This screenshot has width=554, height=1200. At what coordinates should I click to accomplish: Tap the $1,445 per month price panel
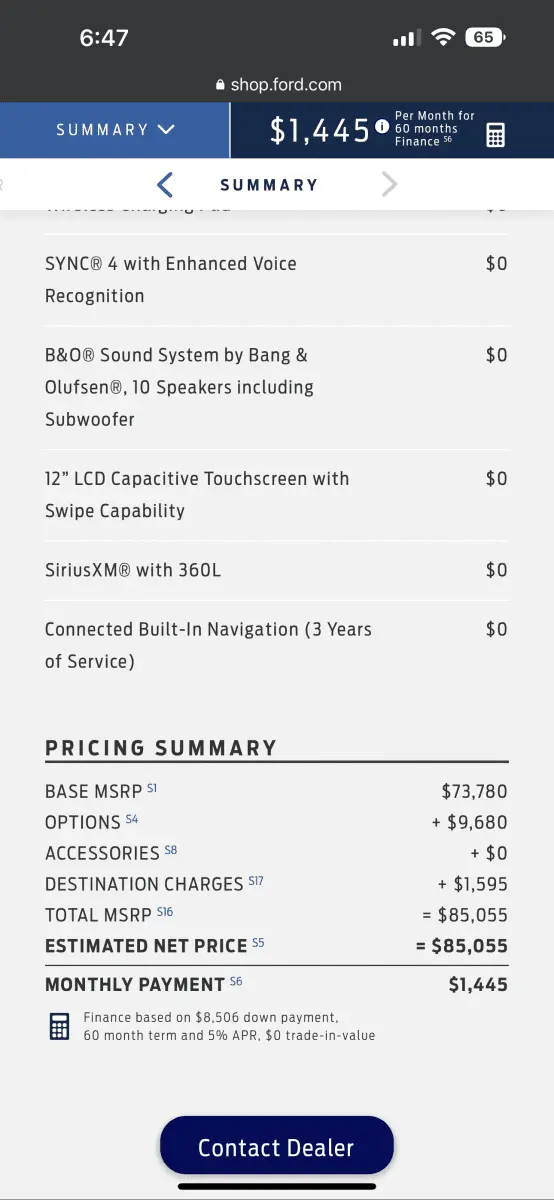pos(392,130)
